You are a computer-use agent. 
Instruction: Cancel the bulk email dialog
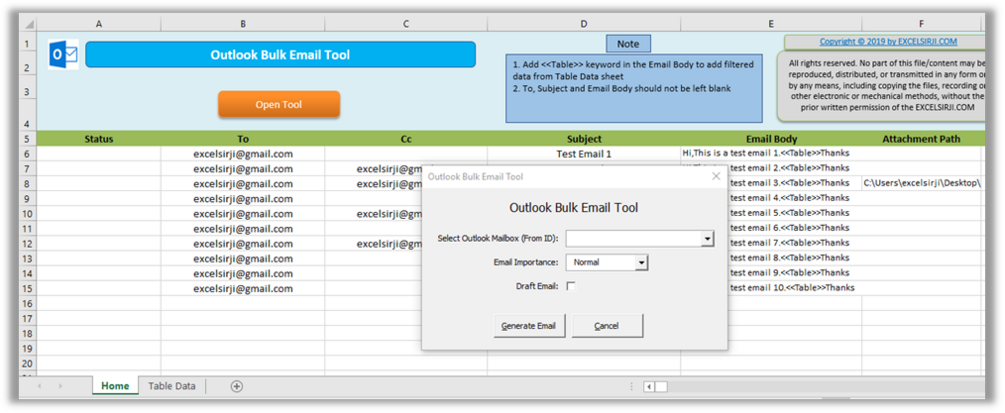click(x=607, y=326)
